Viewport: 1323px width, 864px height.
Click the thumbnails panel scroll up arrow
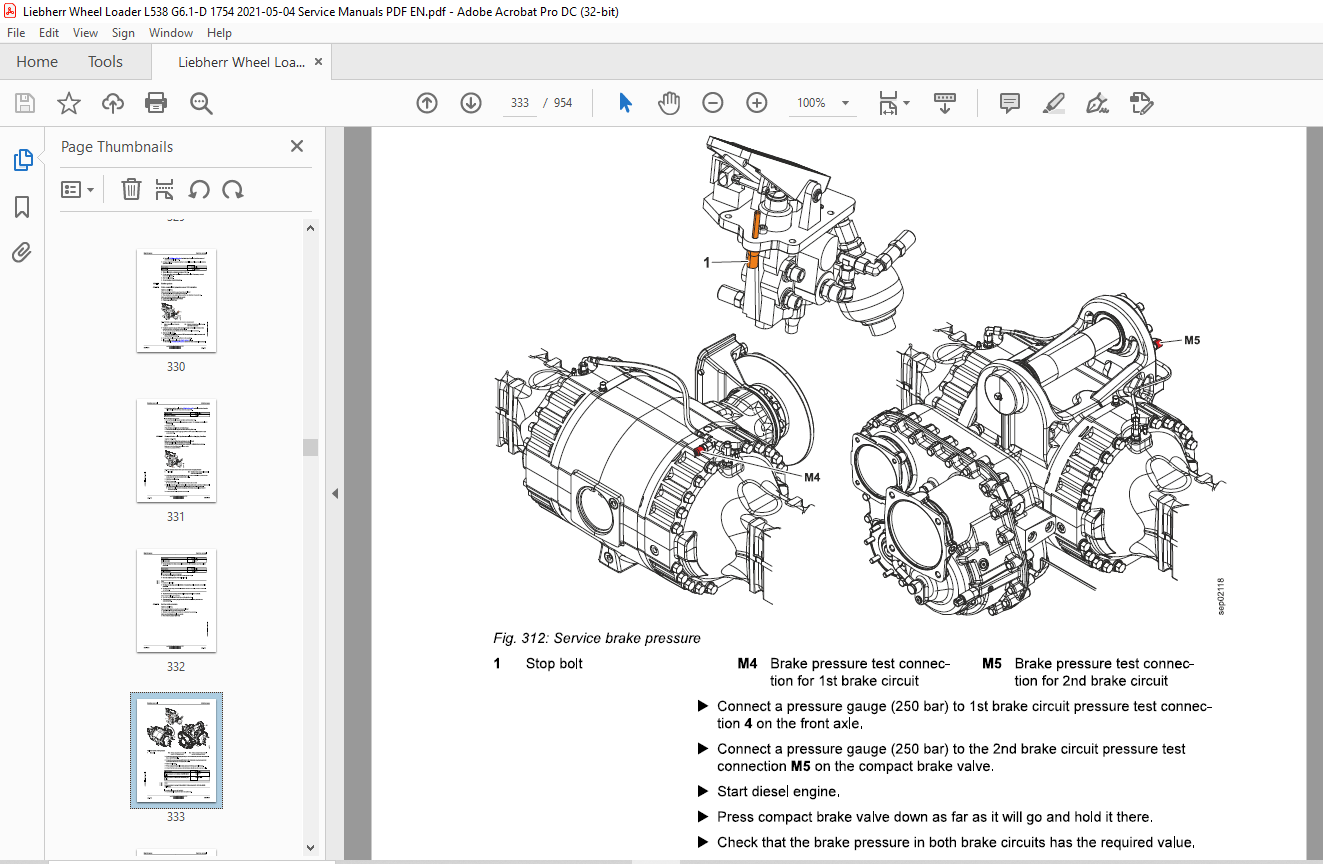[310, 228]
